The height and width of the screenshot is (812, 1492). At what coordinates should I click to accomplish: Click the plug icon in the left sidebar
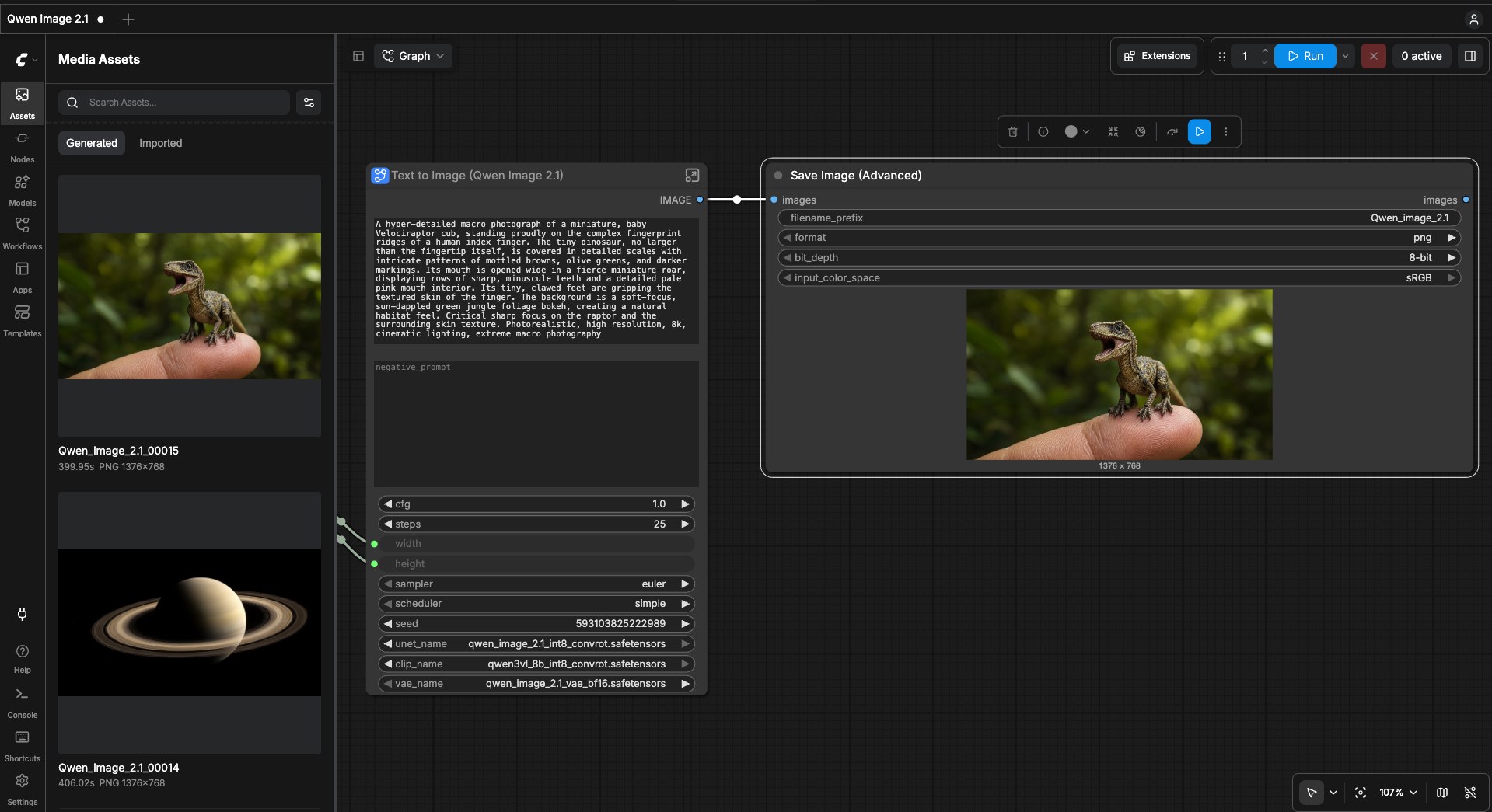pyautogui.click(x=22, y=614)
